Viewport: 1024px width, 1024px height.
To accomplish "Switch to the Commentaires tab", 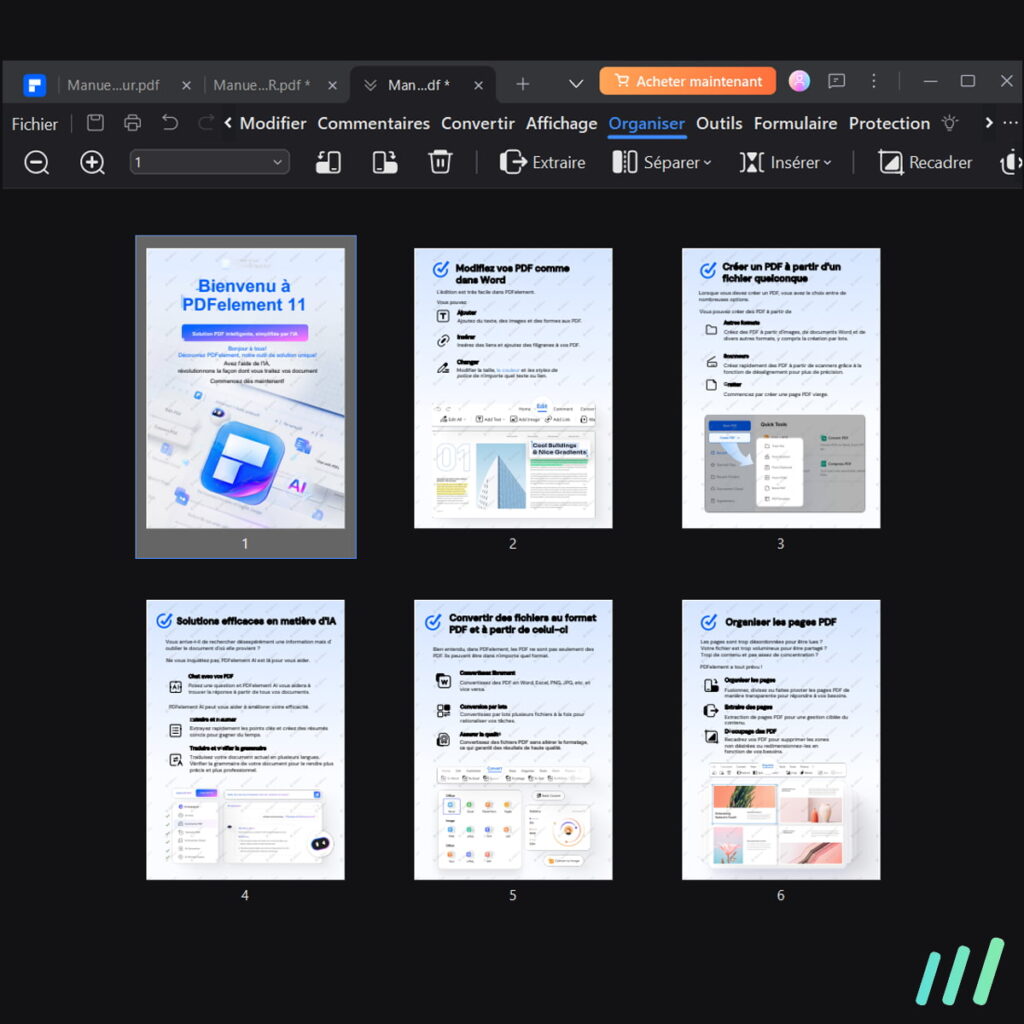I will [374, 123].
